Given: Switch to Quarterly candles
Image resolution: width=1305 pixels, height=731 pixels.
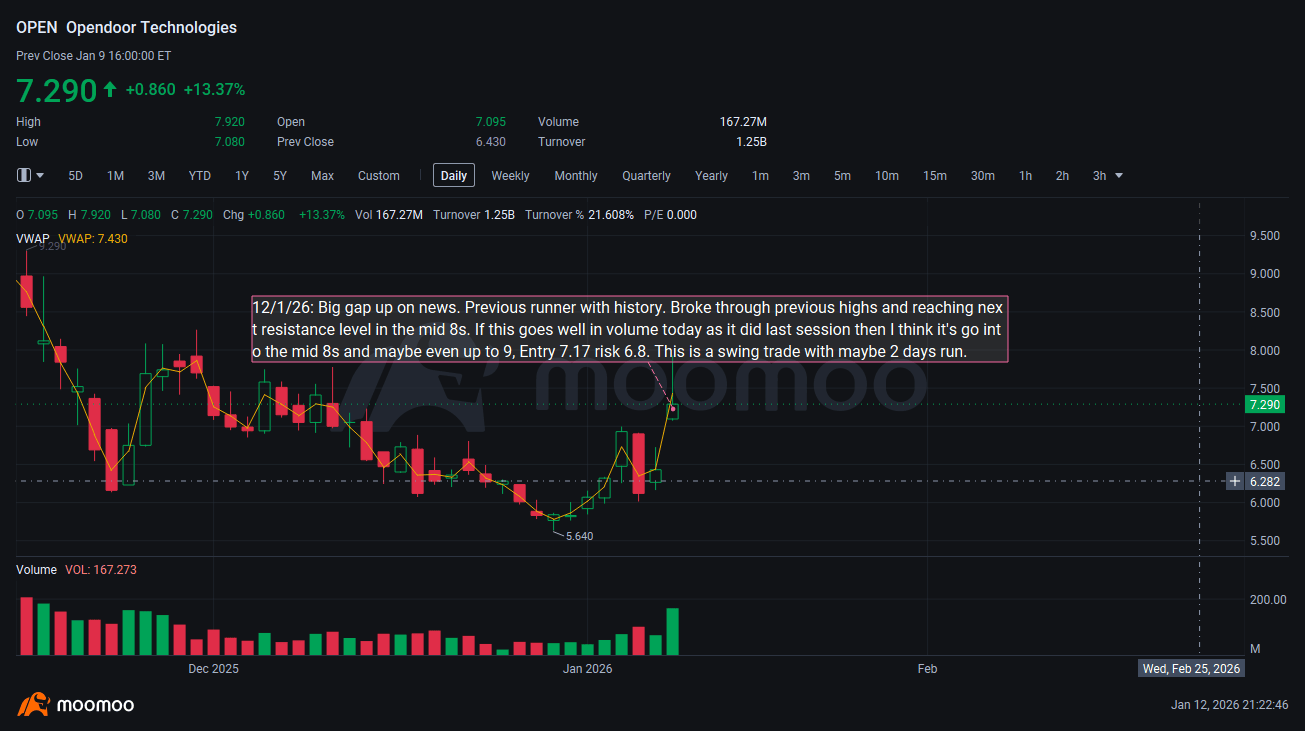Looking at the screenshot, I should click(x=646, y=176).
